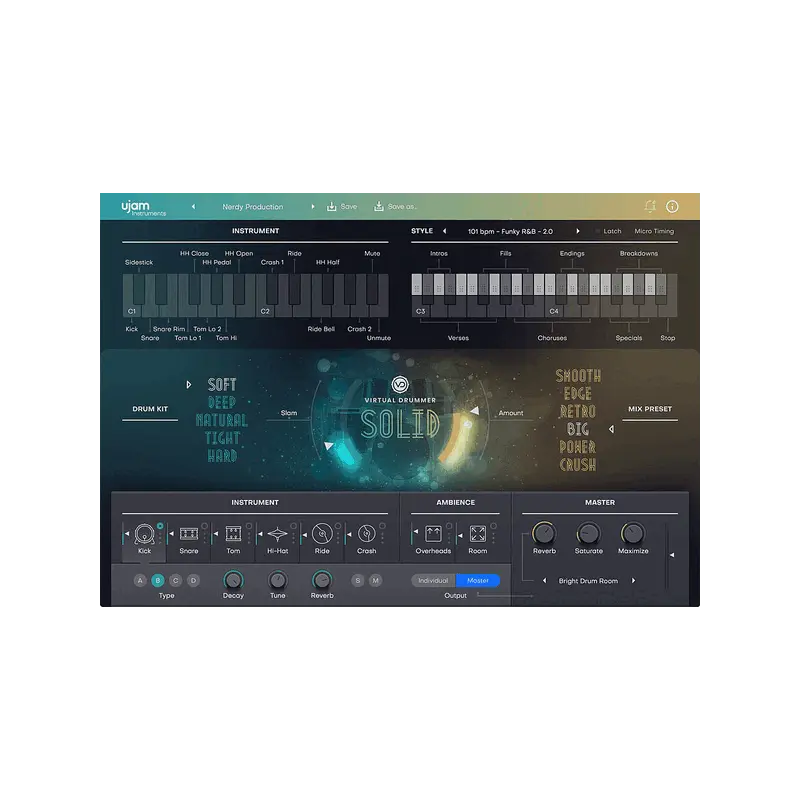Select the Hard drum kit
This screenshot has width=800, height=800.
[222, 456]
